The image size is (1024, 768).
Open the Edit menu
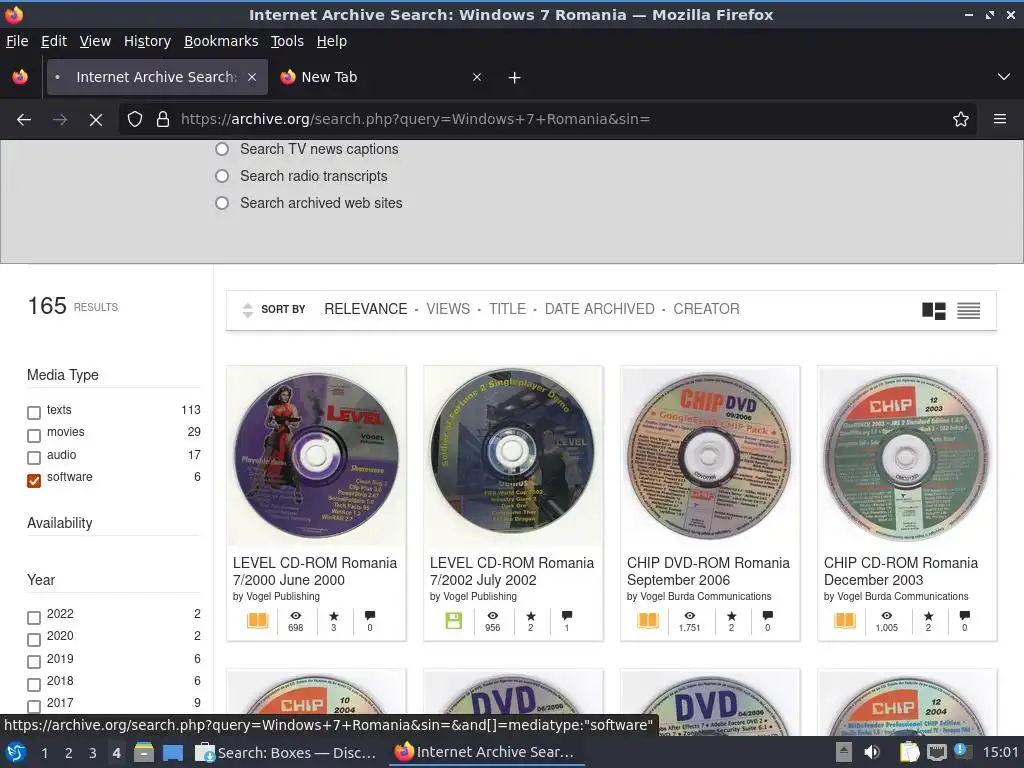coord(54,41)
